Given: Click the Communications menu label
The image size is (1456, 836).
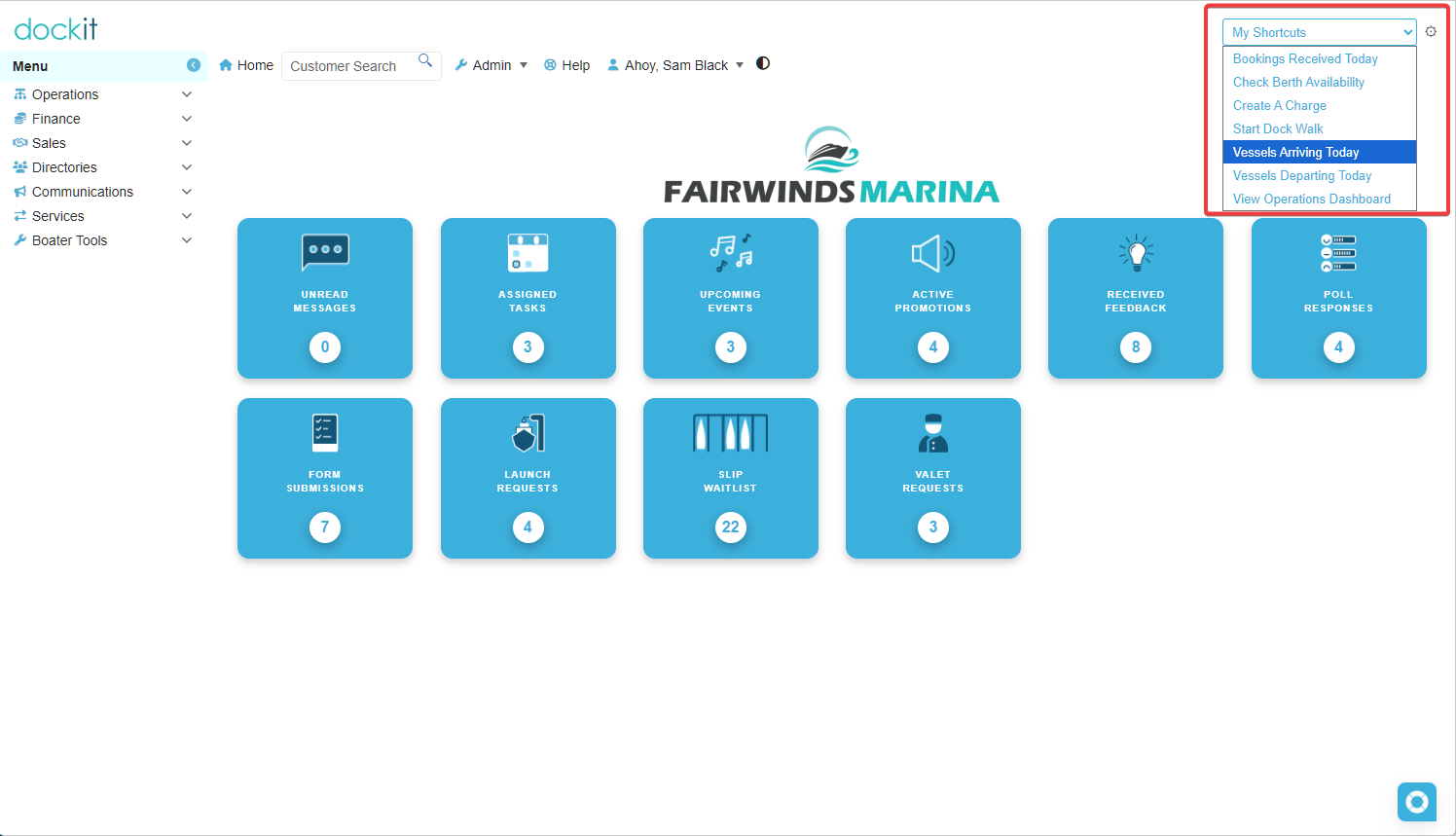Looking at the screenshot, I should [83, 192].
